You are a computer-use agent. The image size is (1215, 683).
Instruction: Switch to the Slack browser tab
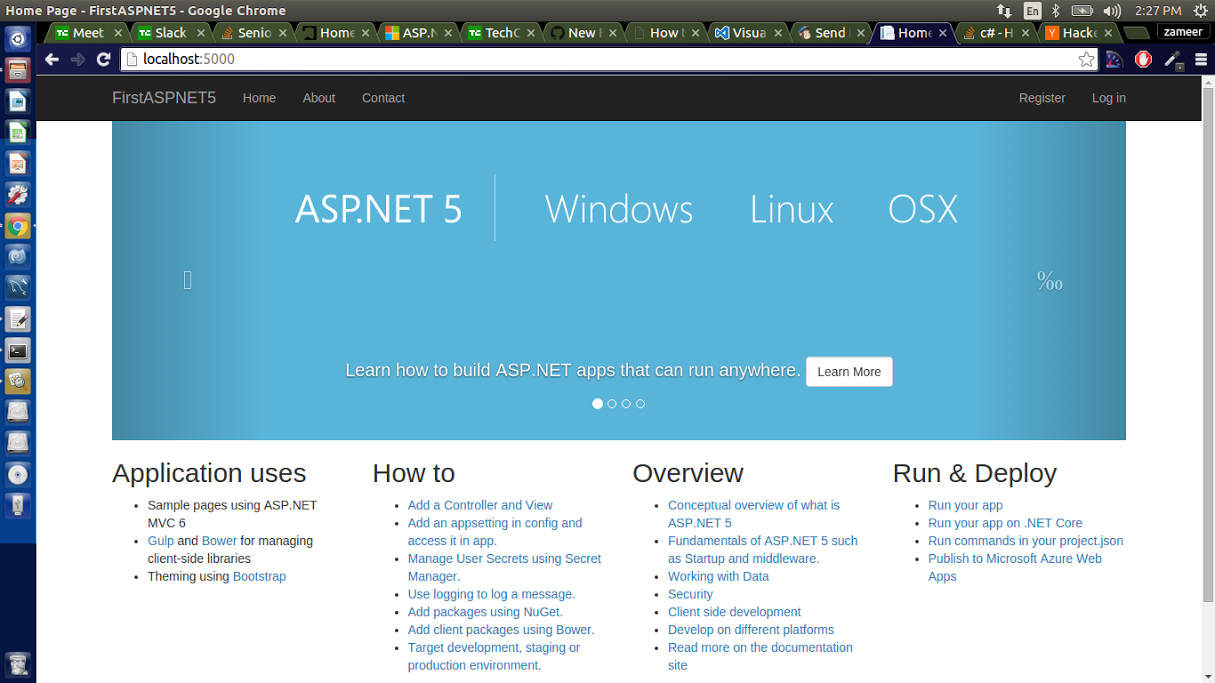point(169,33)
